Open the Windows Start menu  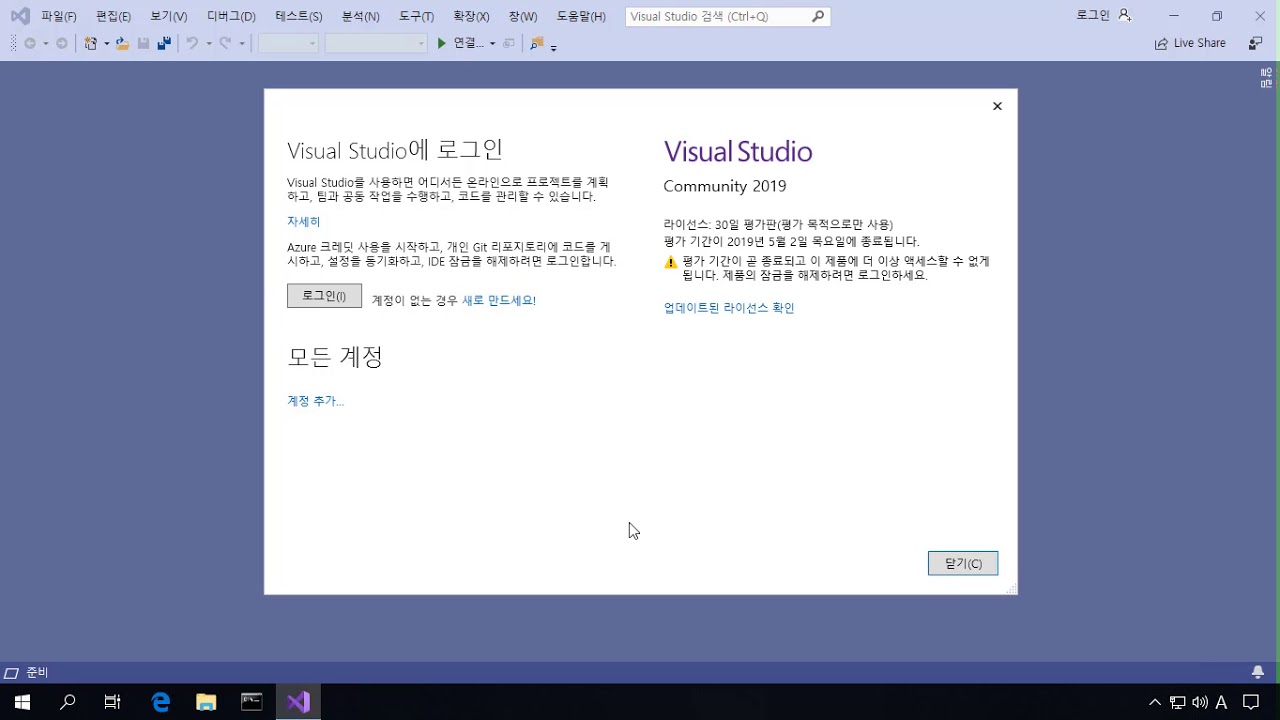(22, 702)
